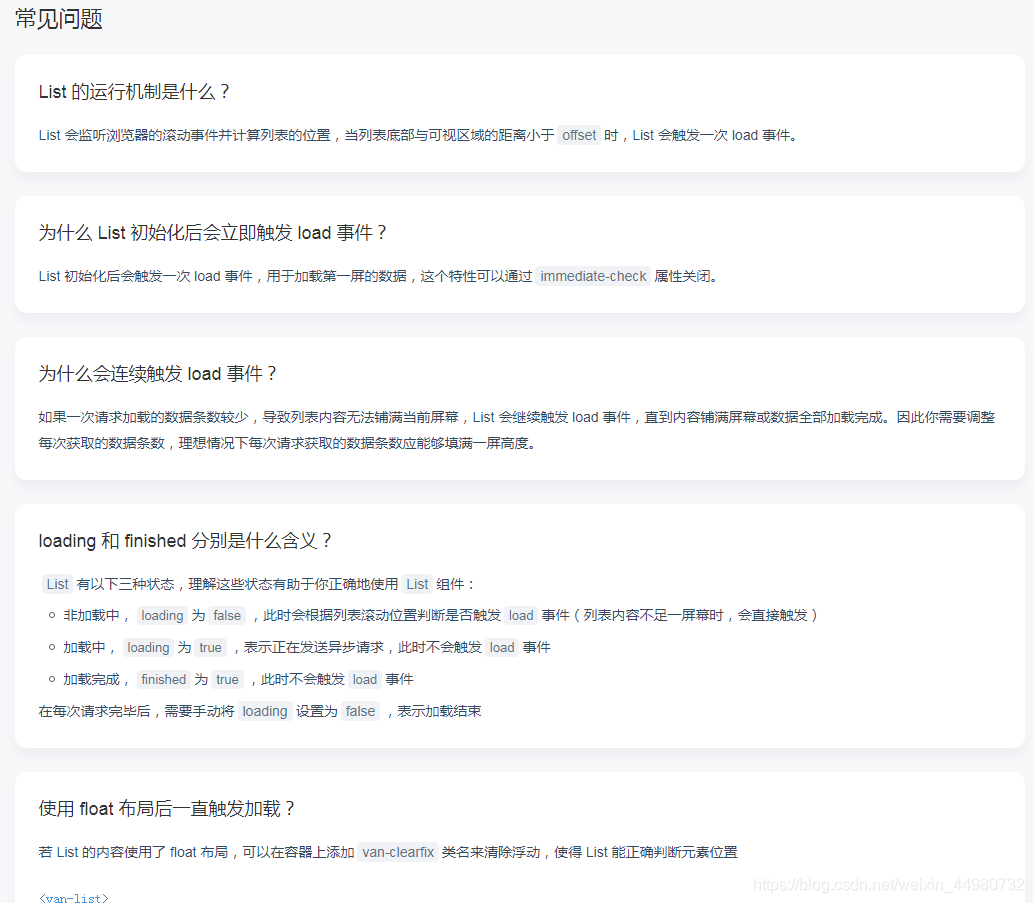Viewport: 1034px width, 903px height.
Task: Click 'loading' tag in 在每次请求完毕后 sentence
Action: point(264,711)
